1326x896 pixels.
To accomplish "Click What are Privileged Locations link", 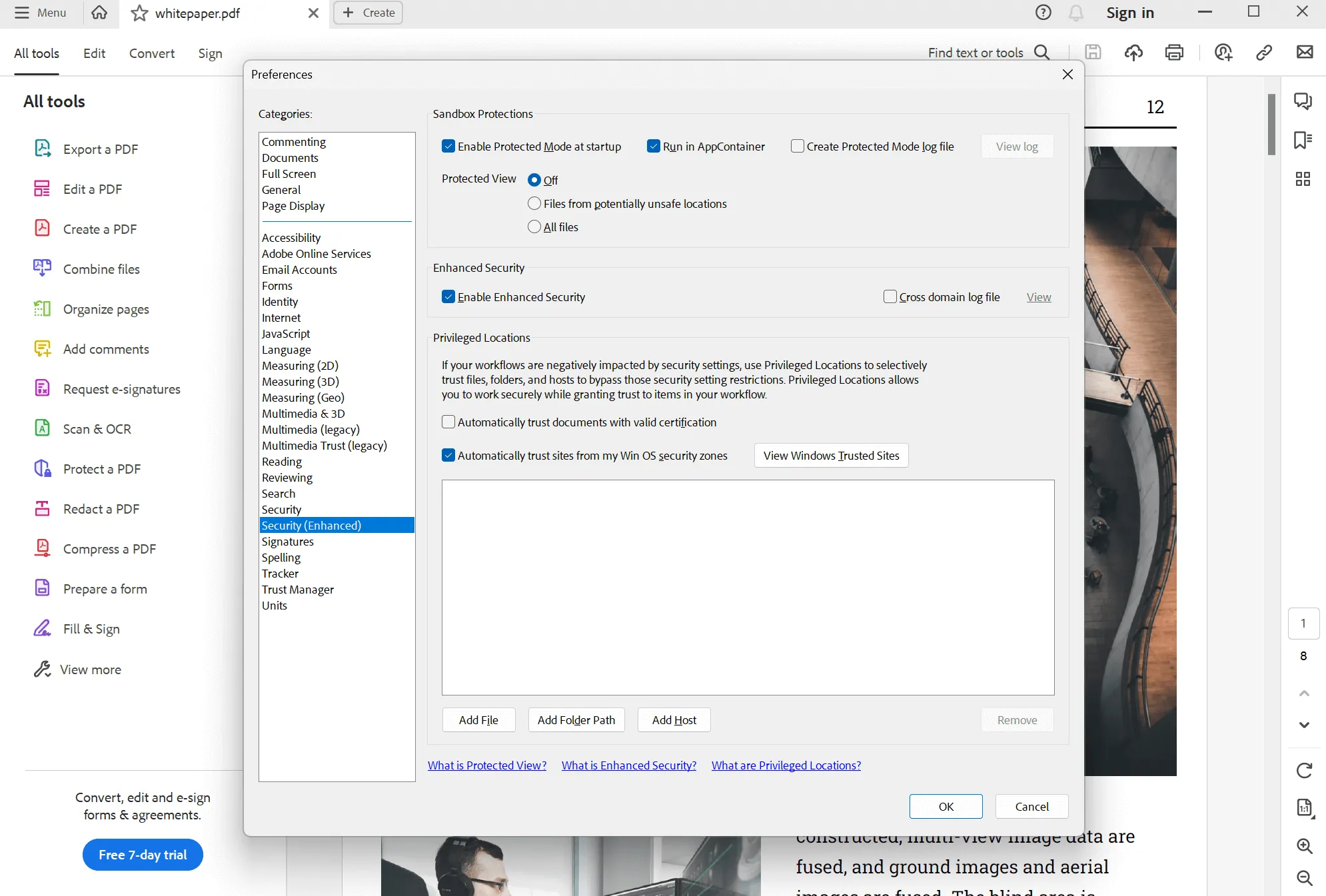I will (786, 765).
